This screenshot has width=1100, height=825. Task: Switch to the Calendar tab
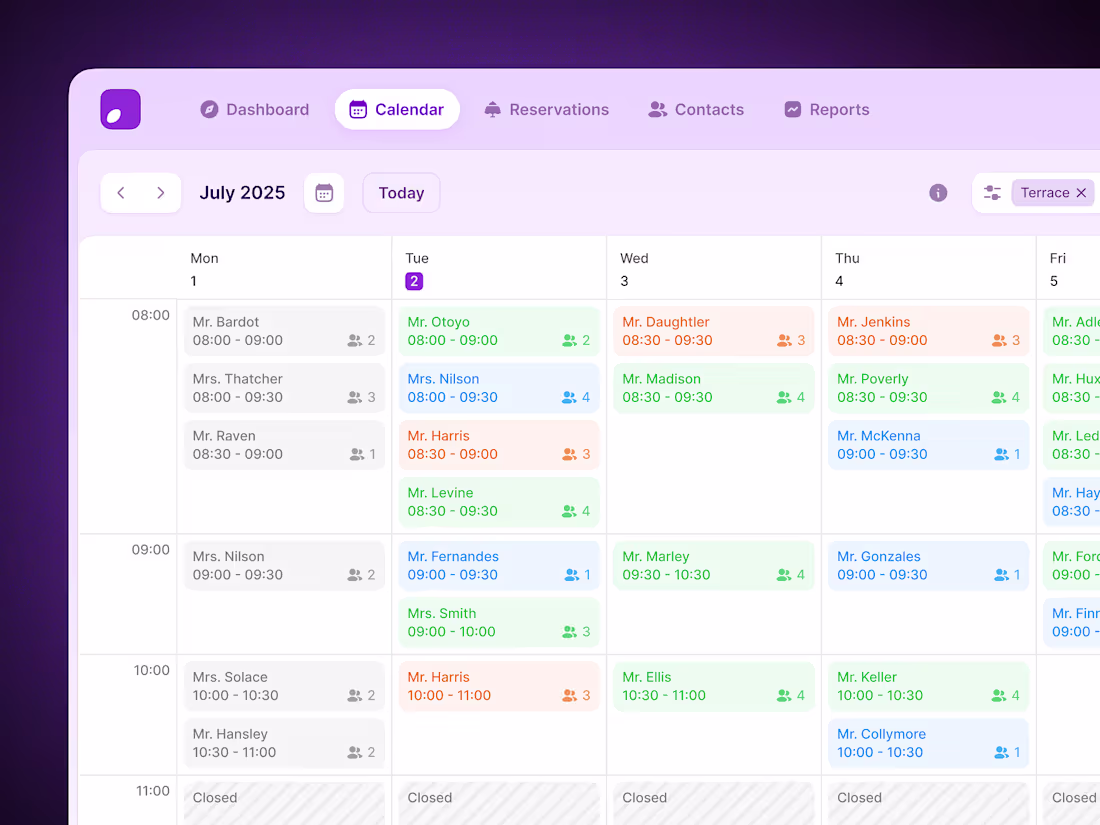tap(397, 109)
